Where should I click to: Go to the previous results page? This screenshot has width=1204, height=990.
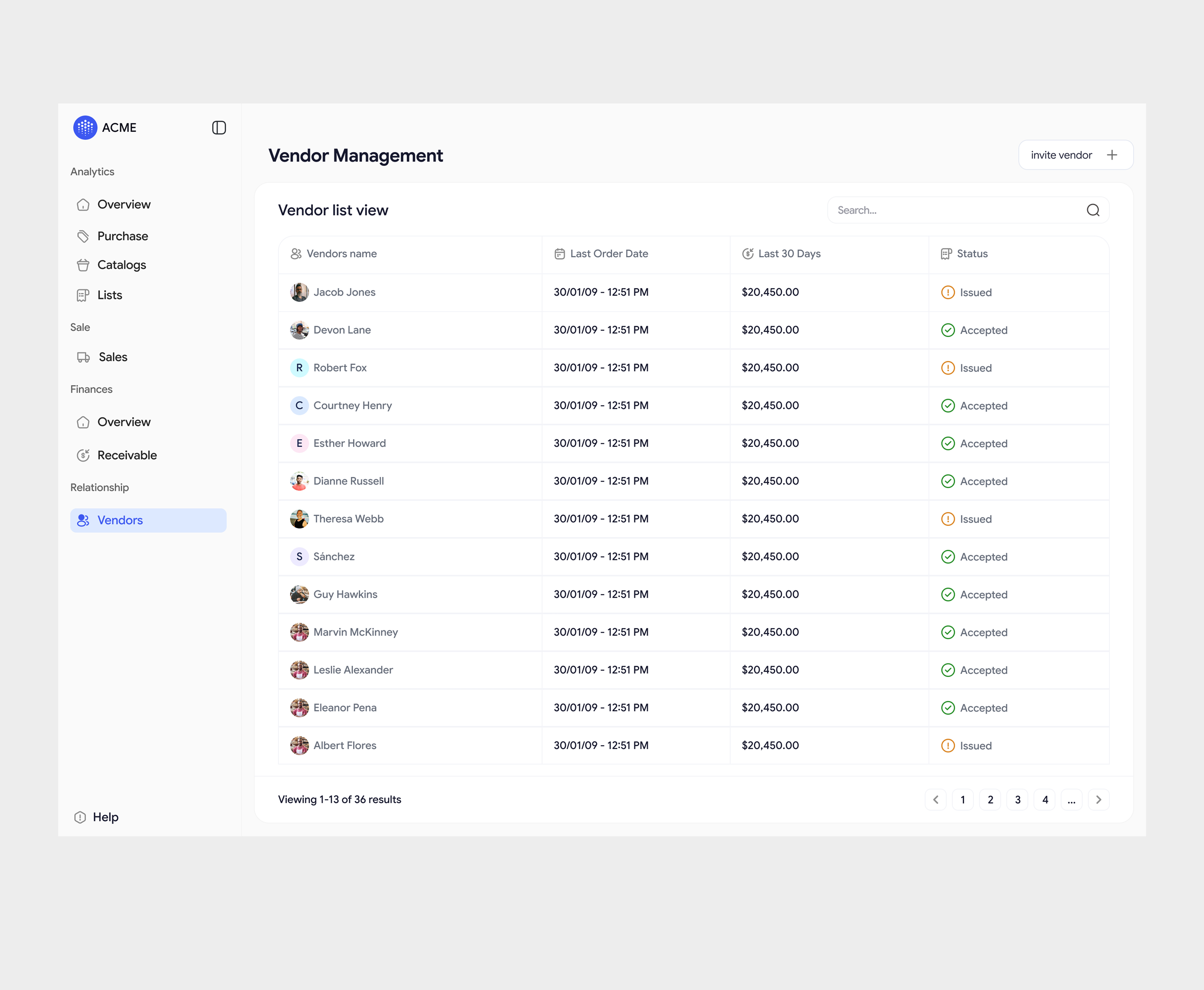[x=935, y=800]
